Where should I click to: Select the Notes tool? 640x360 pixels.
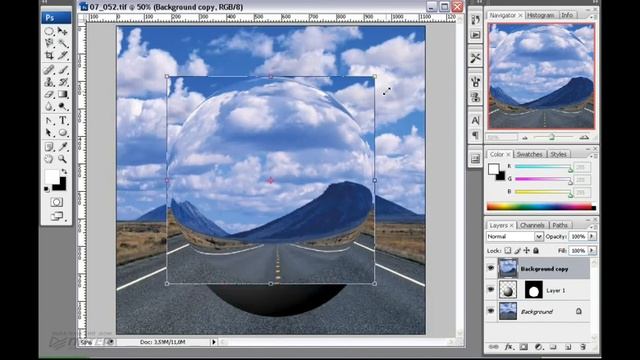click(49, 147)
